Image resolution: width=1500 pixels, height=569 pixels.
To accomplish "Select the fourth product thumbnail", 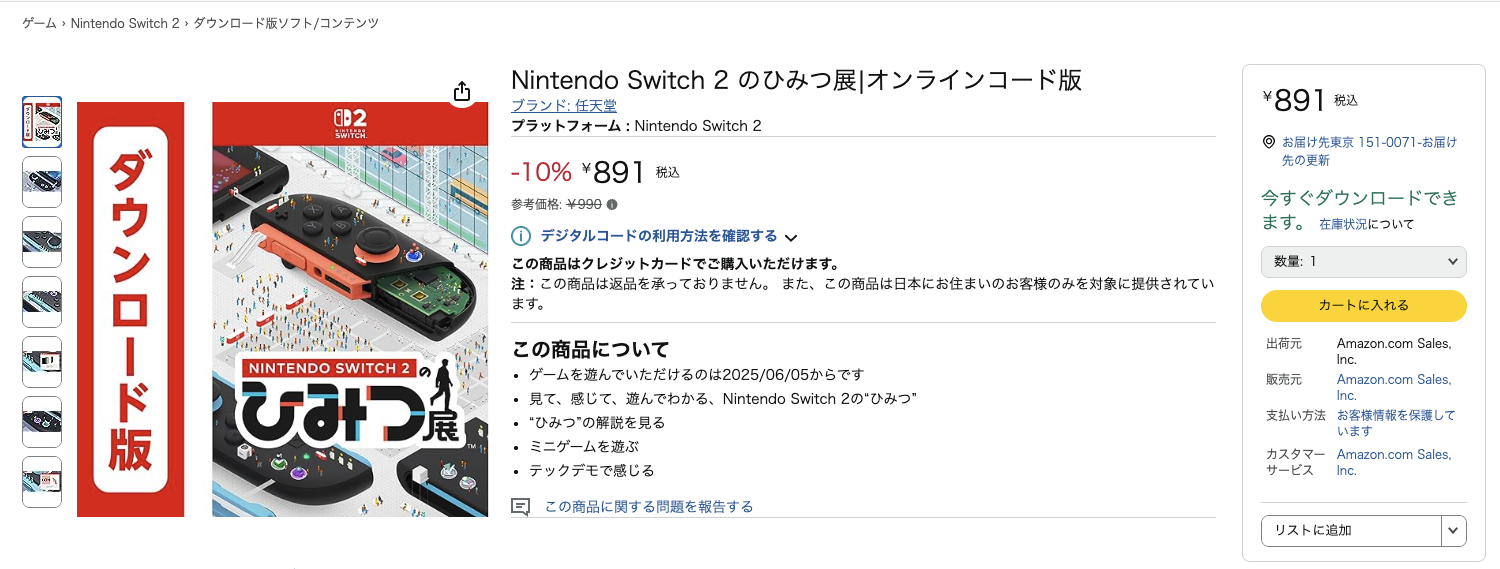I will 42,302.
